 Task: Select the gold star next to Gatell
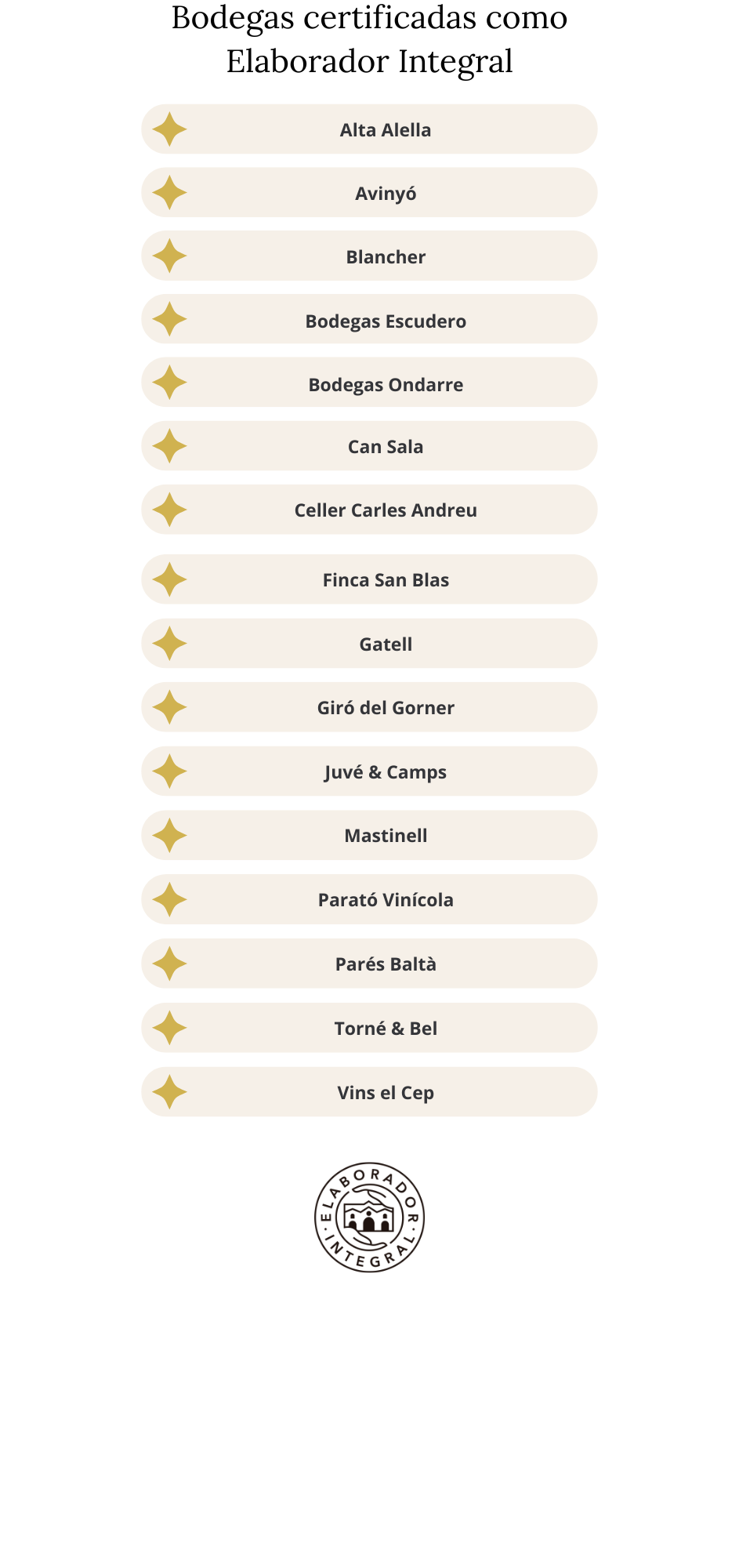coord(169,644)
